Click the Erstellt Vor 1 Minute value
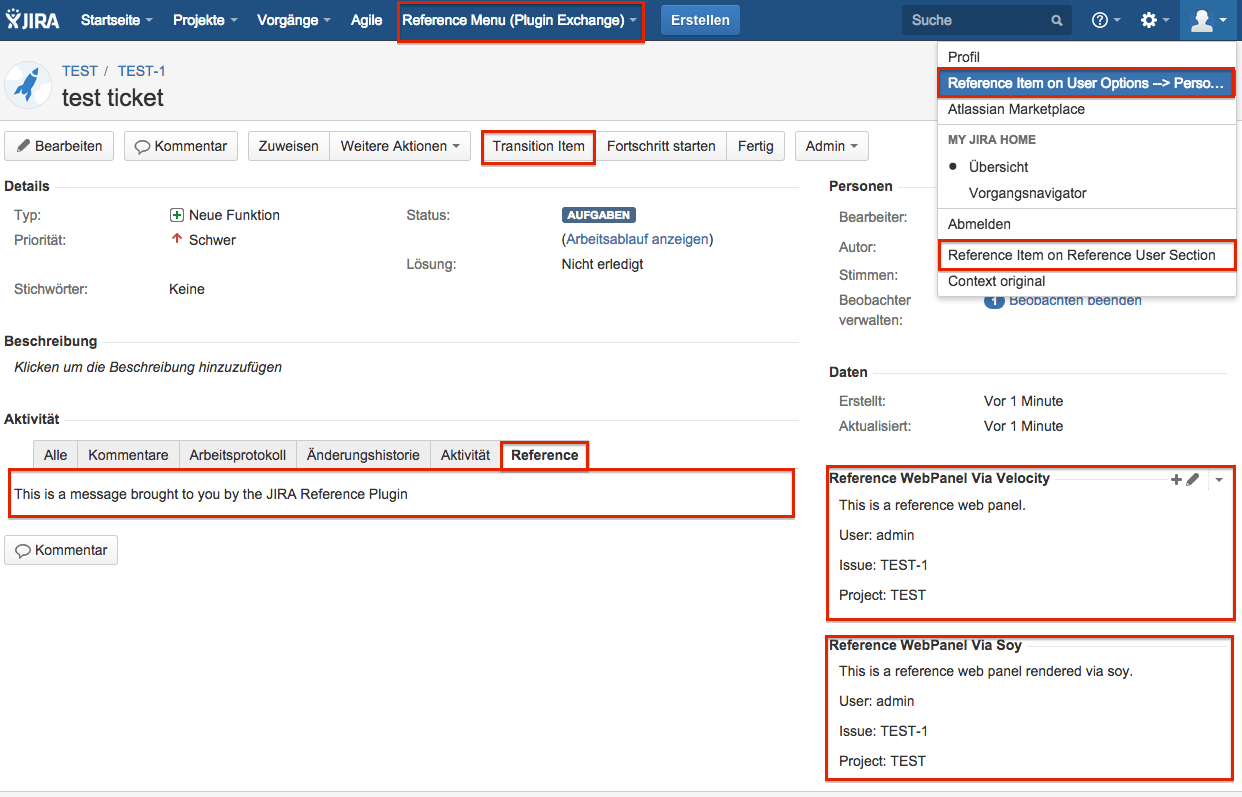1242x797 pixels. click(1023, 401)
